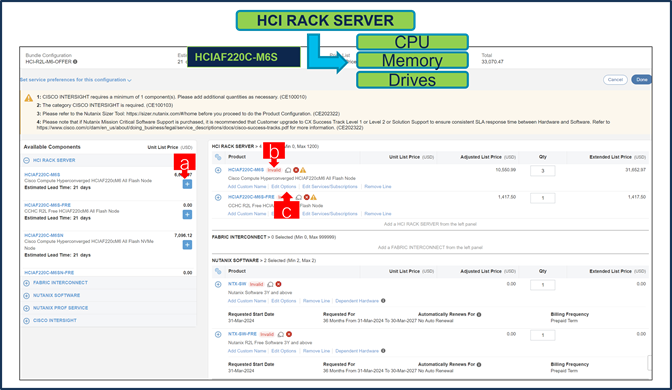Click the headset icon on the HCIAF220C-M6S row
This screenshot has height=390, width=672.
pyautogui.click(x=288, y=170)
